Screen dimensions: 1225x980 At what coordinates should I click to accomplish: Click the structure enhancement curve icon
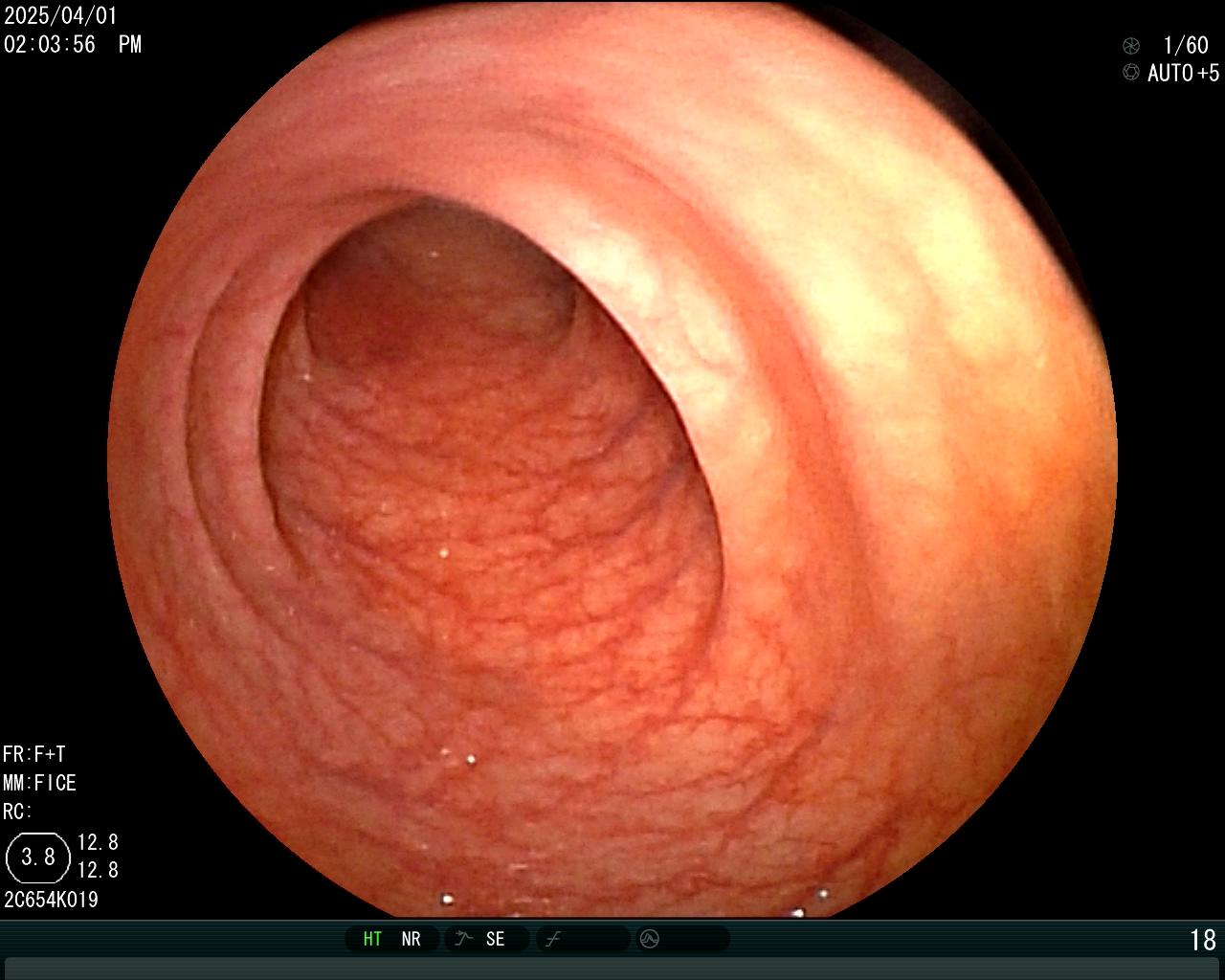pyautogui.click(x=463, y=939)
